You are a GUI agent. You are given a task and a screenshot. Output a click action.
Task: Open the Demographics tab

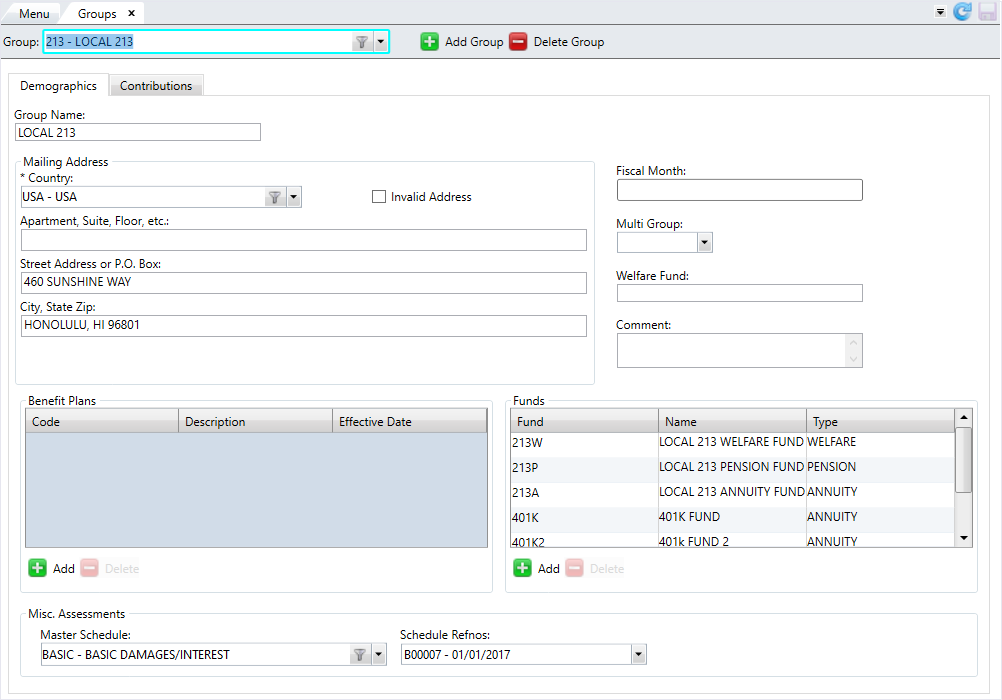[x=59, y=86]
